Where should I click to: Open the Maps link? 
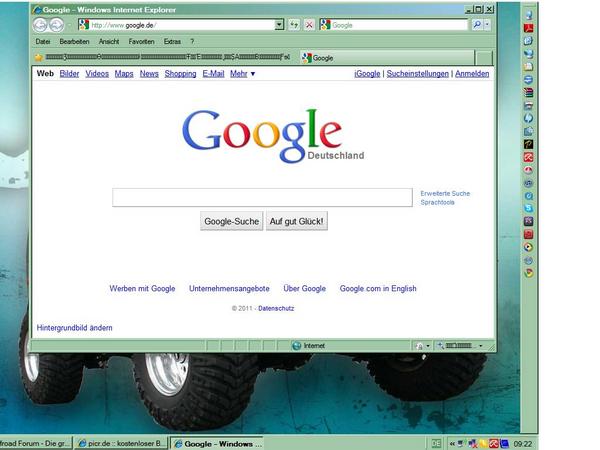[x=124, y=73]
